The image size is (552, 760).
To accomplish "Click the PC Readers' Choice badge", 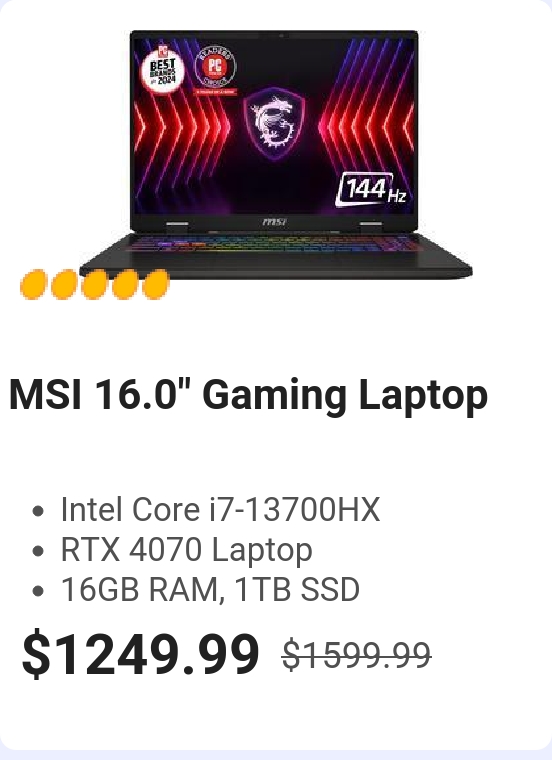I will point(215,69).
